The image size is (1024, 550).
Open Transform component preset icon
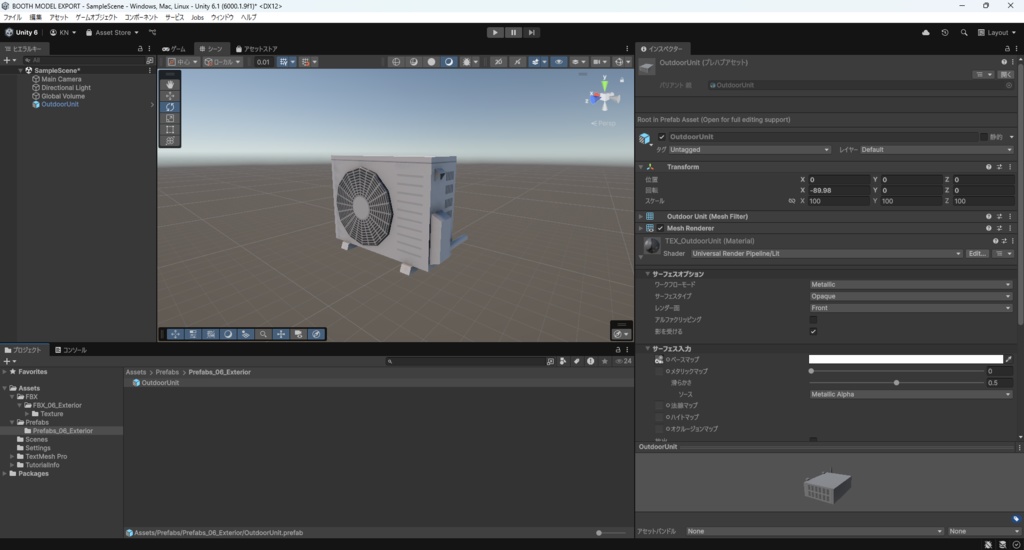[999, 167]
